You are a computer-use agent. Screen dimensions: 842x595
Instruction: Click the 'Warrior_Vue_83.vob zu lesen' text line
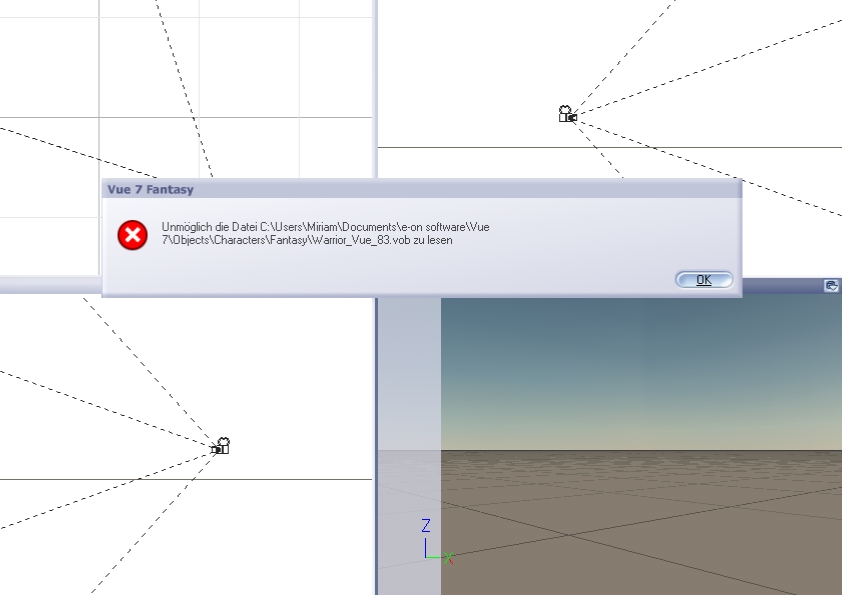307,240
